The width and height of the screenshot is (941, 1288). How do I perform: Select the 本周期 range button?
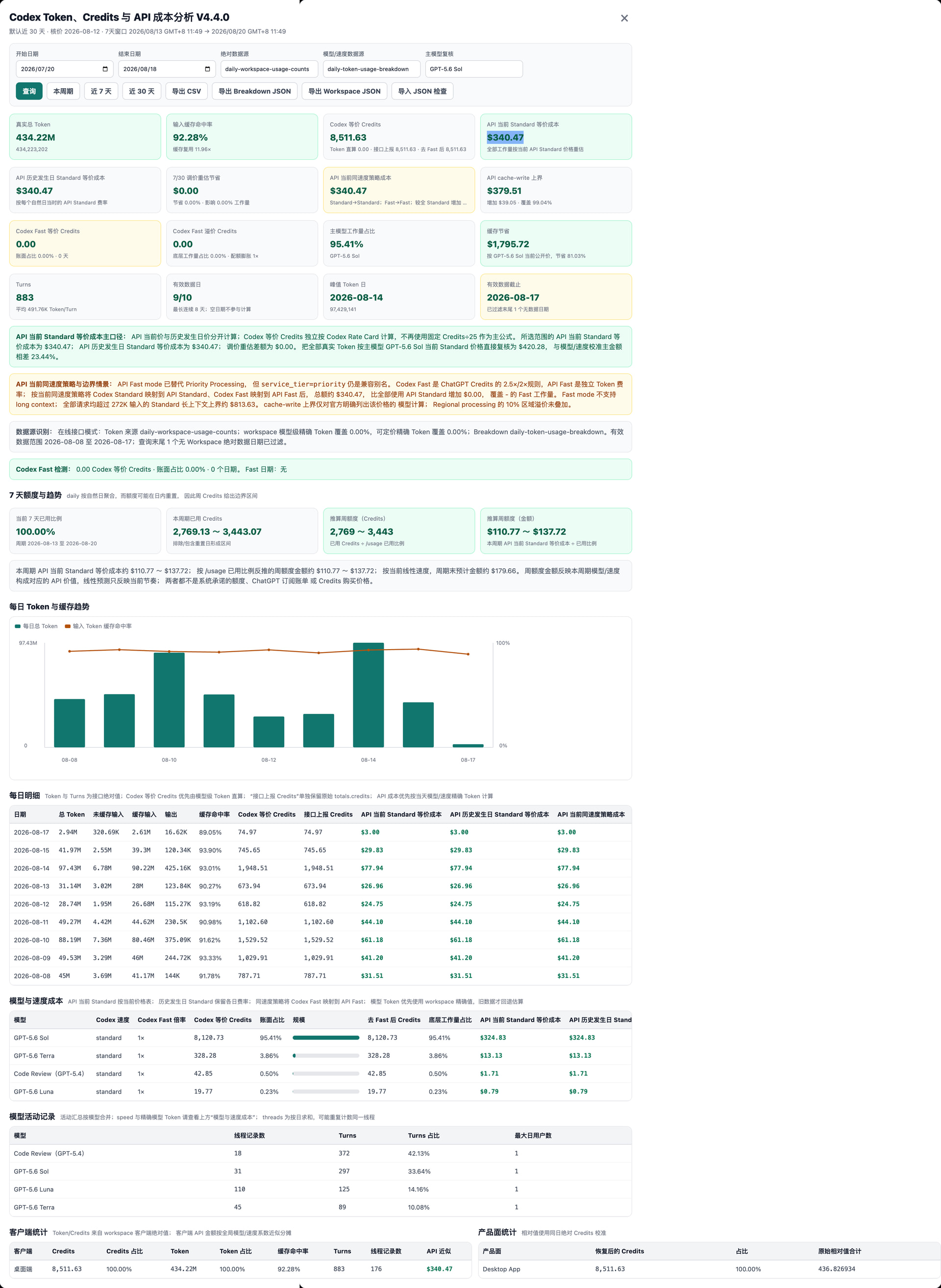63,91
